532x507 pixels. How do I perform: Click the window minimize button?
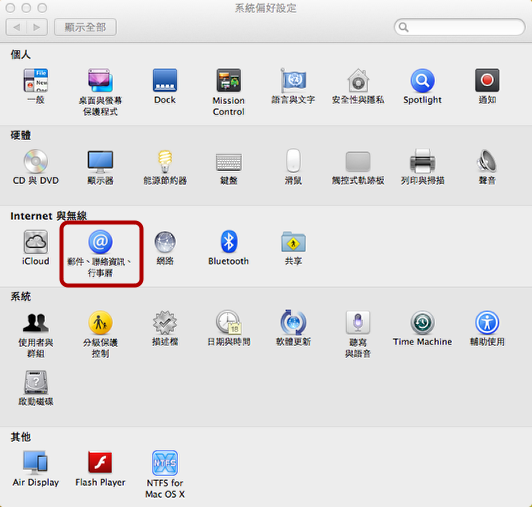click(x=26, y=8)
